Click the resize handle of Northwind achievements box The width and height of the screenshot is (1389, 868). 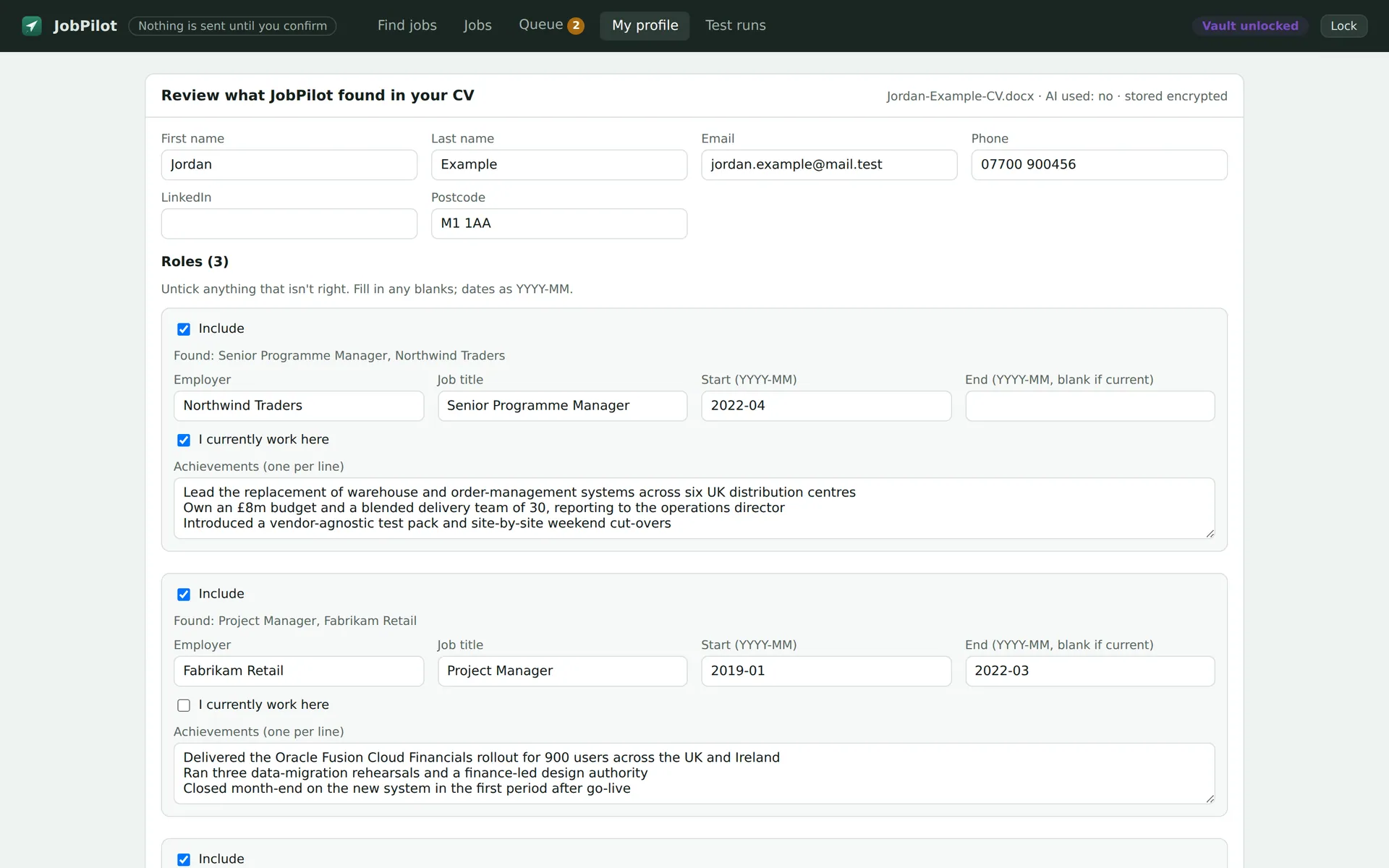[1210, 533]
